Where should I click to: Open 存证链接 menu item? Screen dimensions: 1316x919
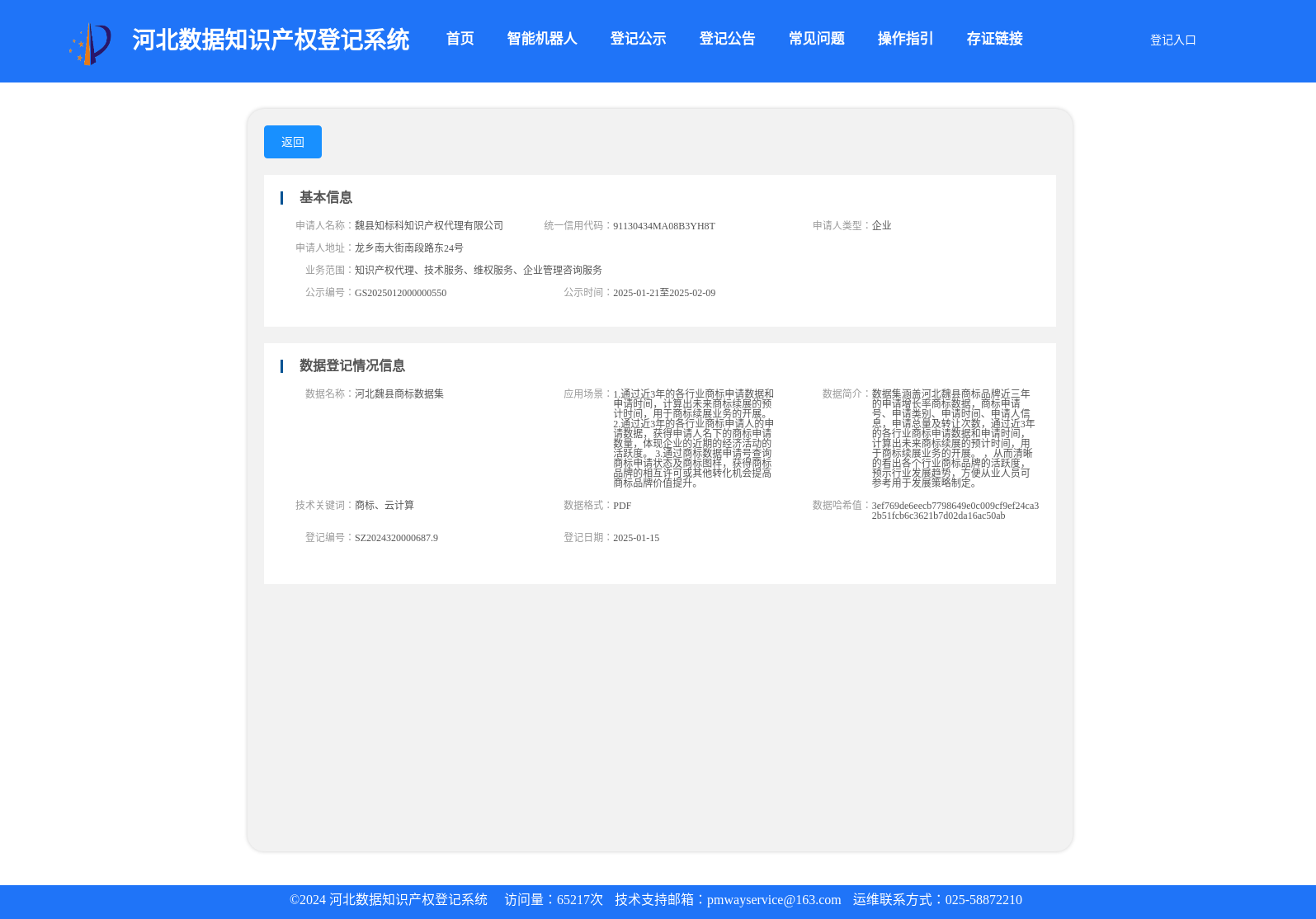pos(994,39)
